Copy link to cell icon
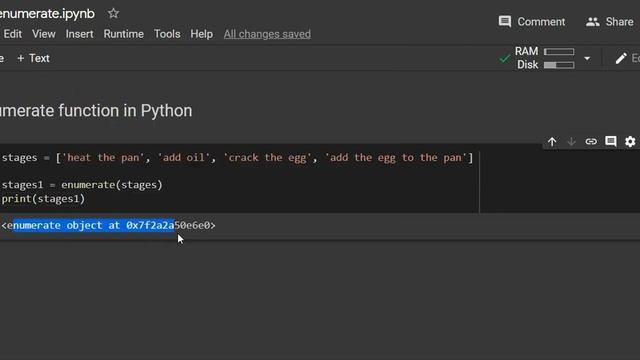 [x=591, y=142]
